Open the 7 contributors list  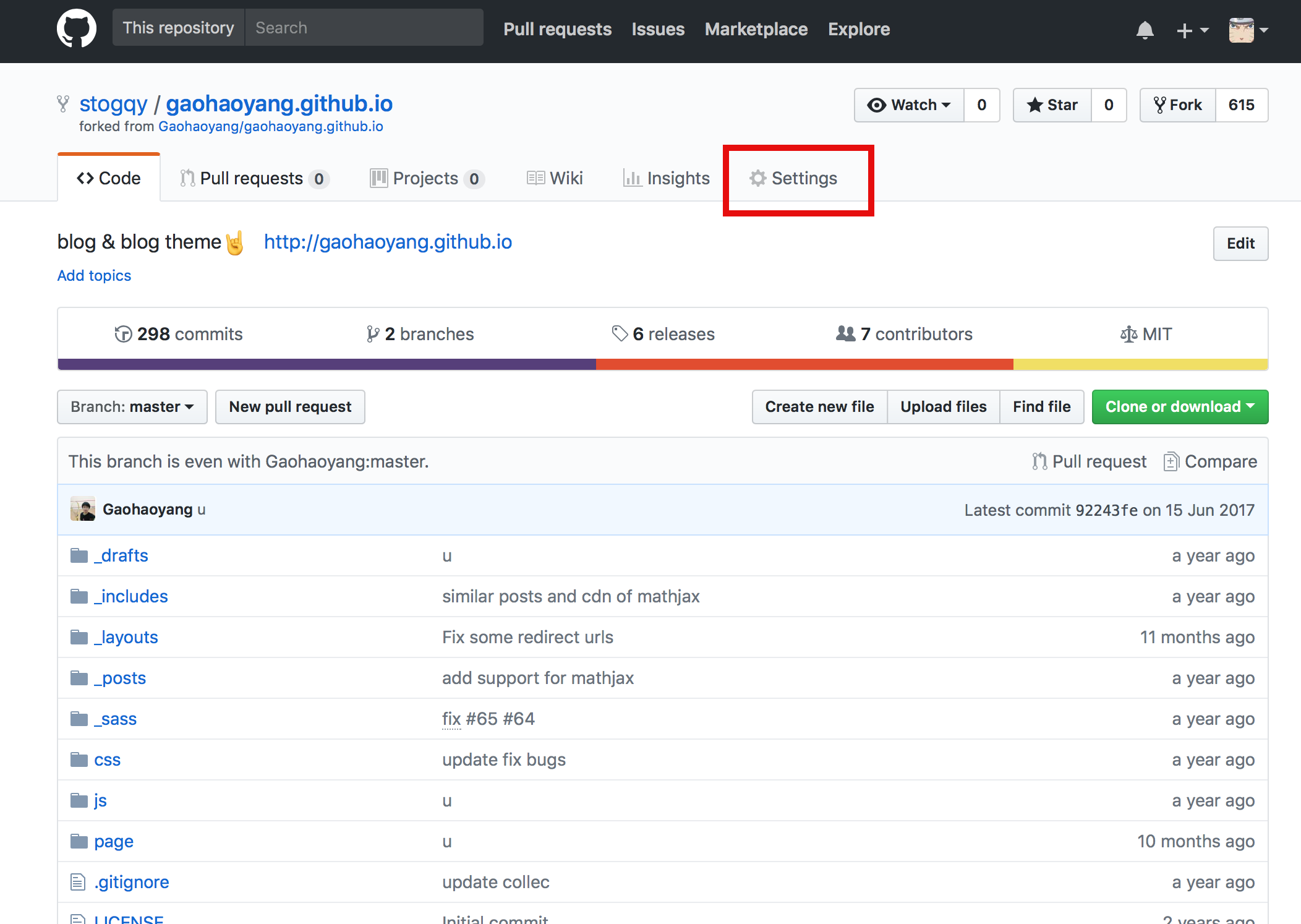905,334
